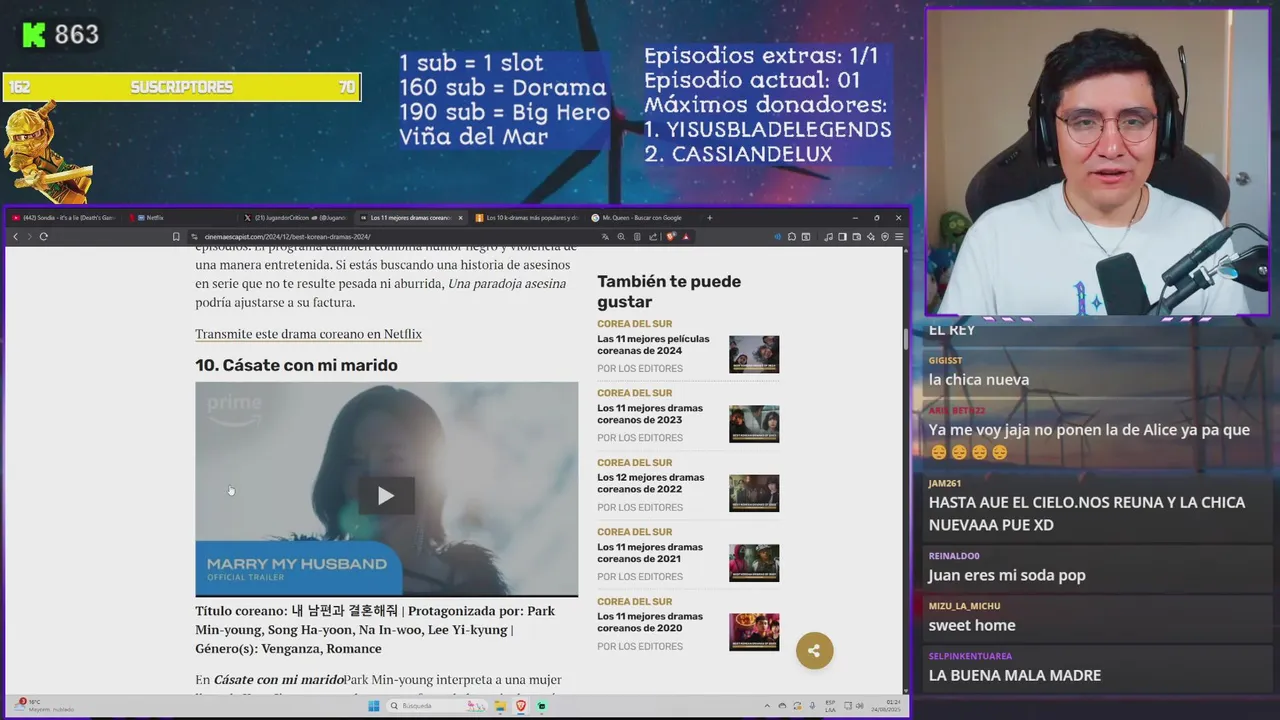
Task: Click thumbnail beside dramas coreanos de 2020
Action: coord(754,632)
